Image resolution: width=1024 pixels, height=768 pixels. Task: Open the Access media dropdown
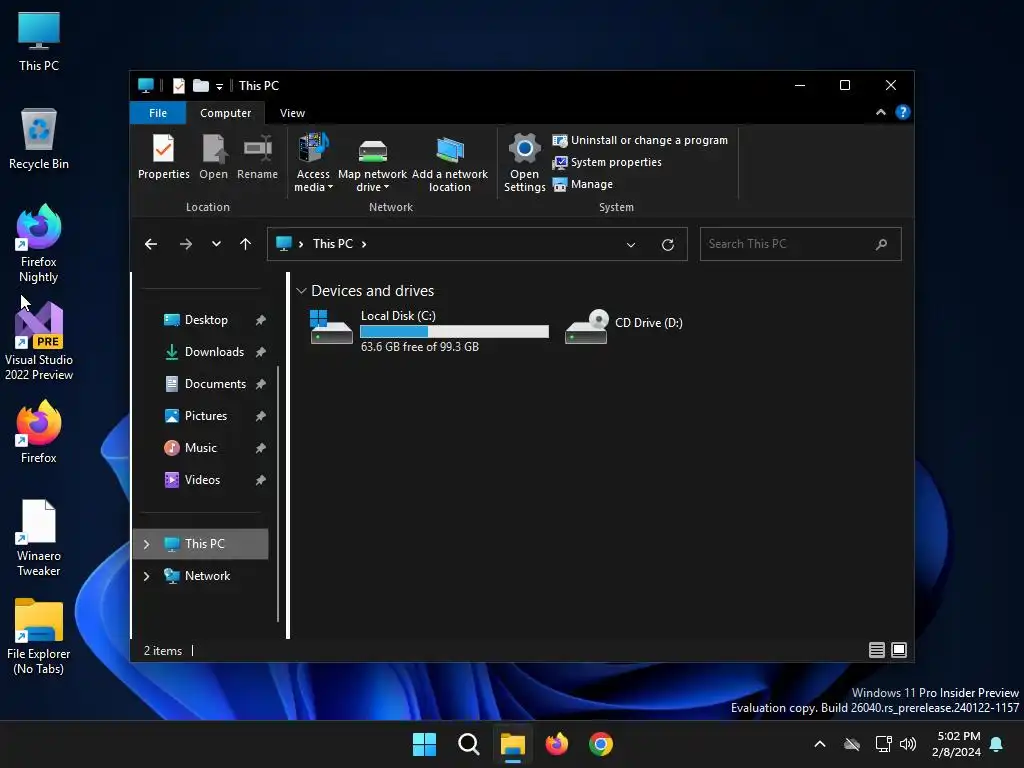pos(313,163)
